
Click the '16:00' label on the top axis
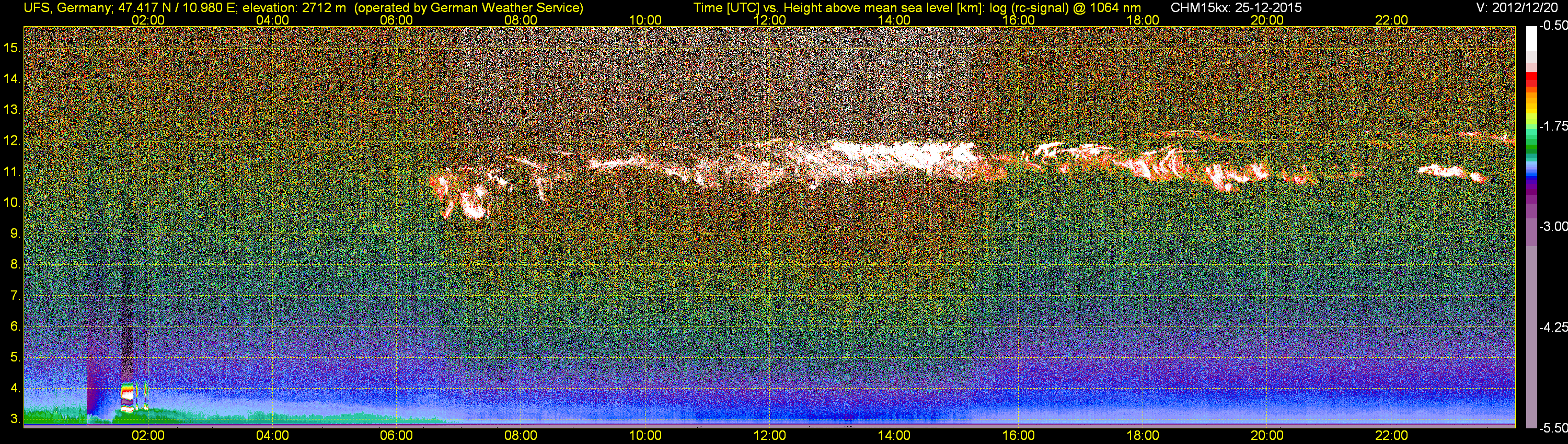pos(1018,20)
